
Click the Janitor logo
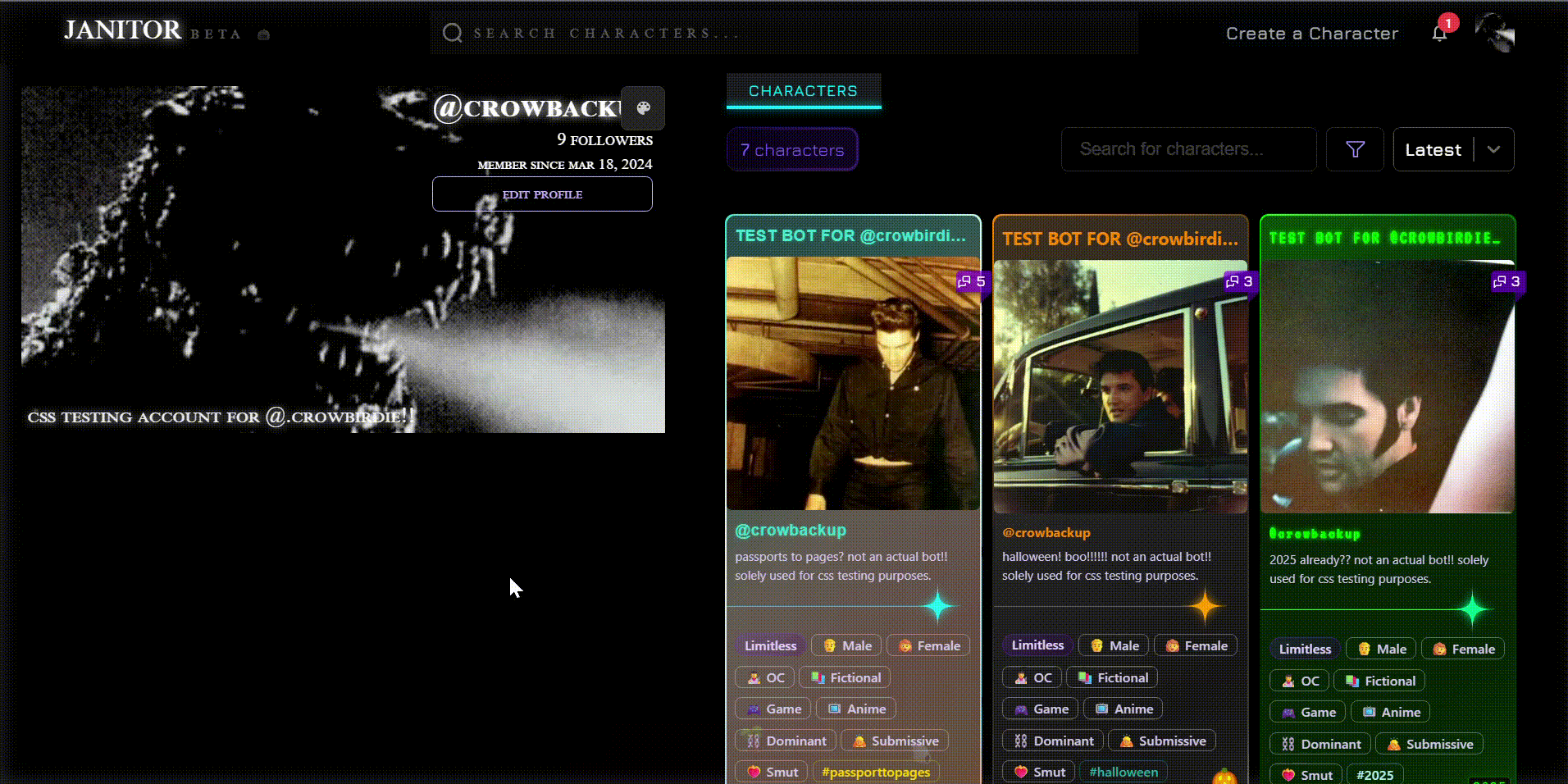(123, 30)
